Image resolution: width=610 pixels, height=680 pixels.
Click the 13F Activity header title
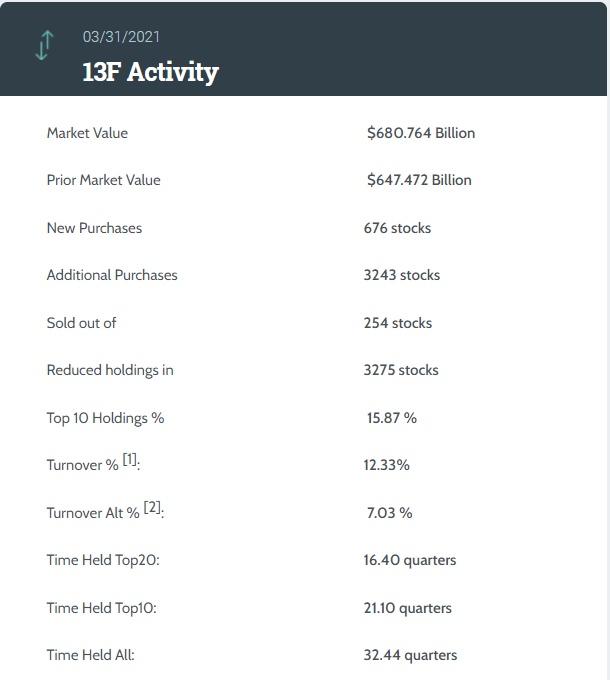click(x=150, y=72)
